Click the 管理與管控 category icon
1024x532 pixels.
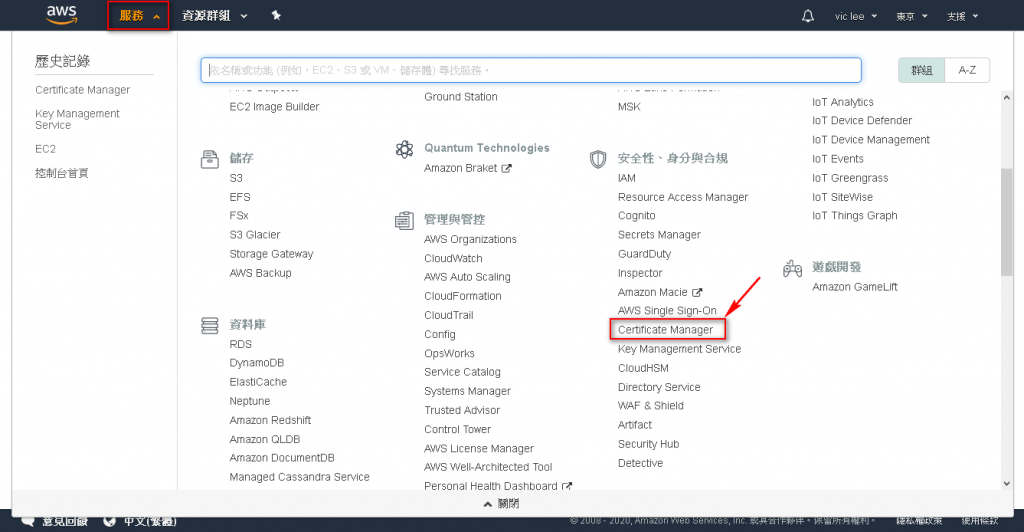coord(404,221)
